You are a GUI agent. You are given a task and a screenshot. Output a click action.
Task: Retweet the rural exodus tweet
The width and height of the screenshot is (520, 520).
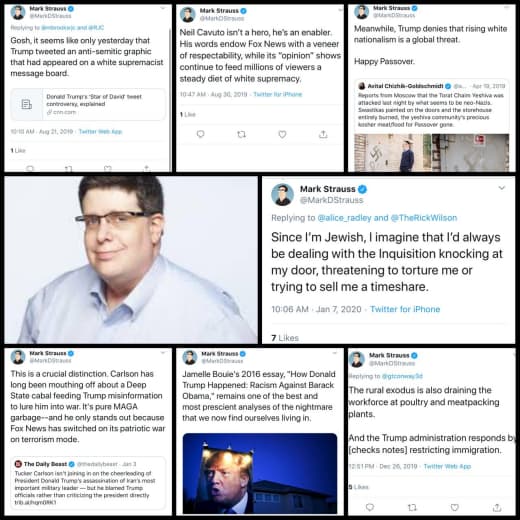(x=412, y=507)
